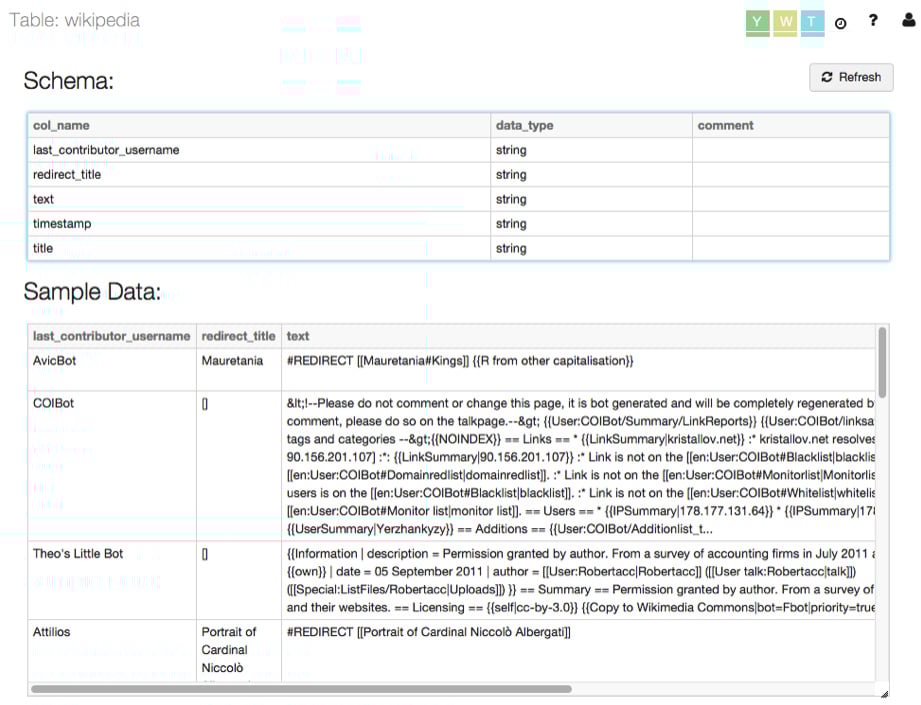The height and width of the screenshot is (705, 921).
Task: Click the col_name schema header
Action: point(259,126)
